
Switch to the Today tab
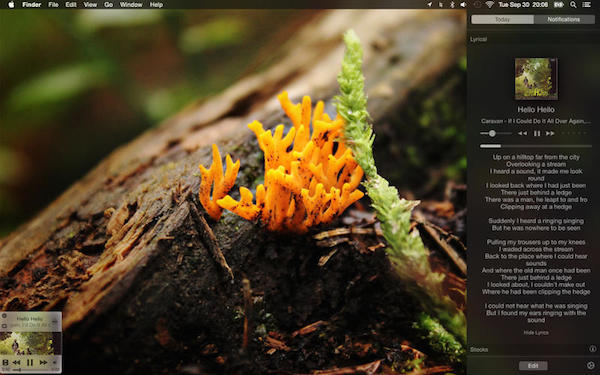(502, 20)
